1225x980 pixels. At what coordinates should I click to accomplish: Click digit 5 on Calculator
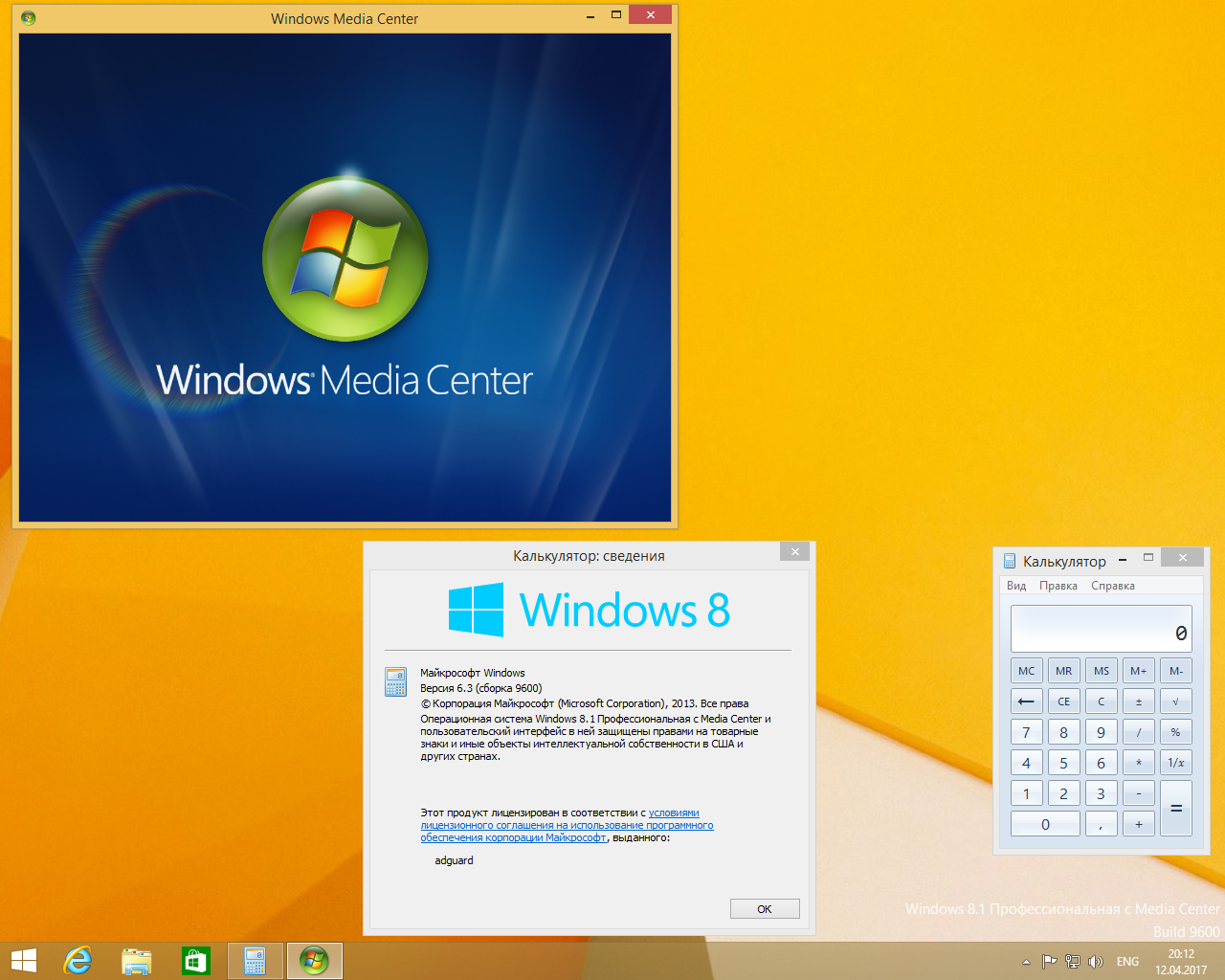(1064, 763)
